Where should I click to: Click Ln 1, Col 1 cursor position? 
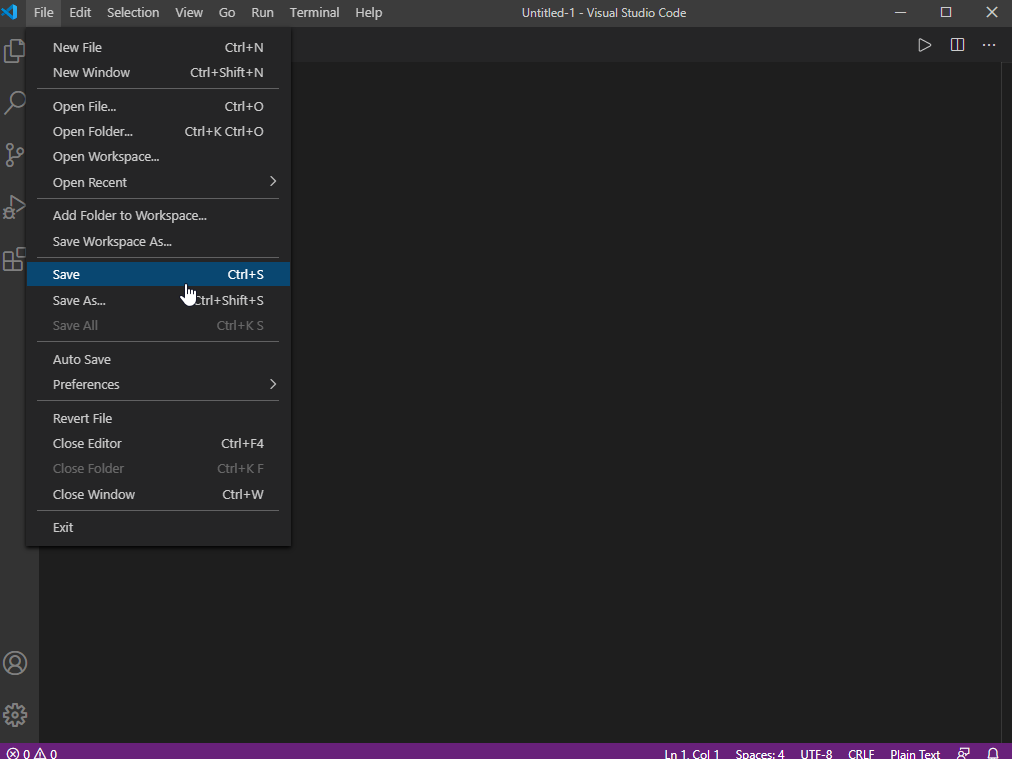point(691,753)
